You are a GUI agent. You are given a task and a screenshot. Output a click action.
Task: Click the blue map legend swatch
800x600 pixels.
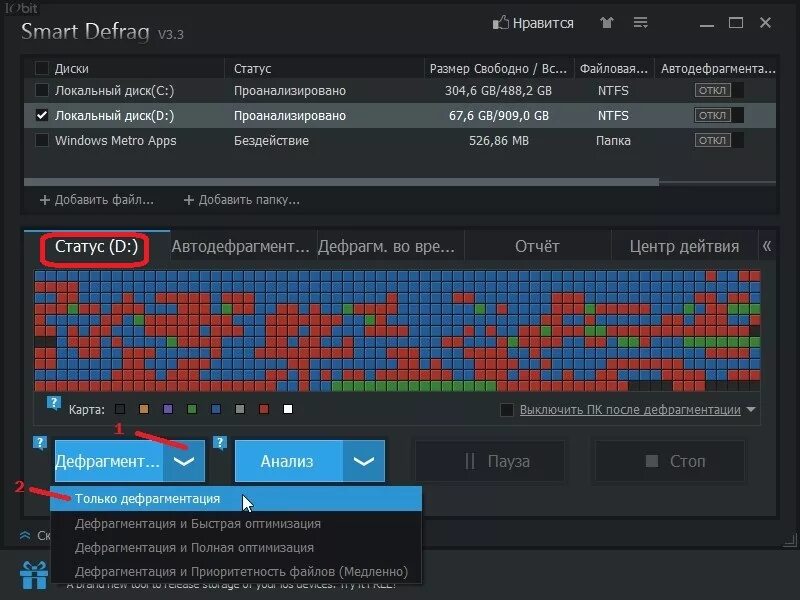pos(216,409)
